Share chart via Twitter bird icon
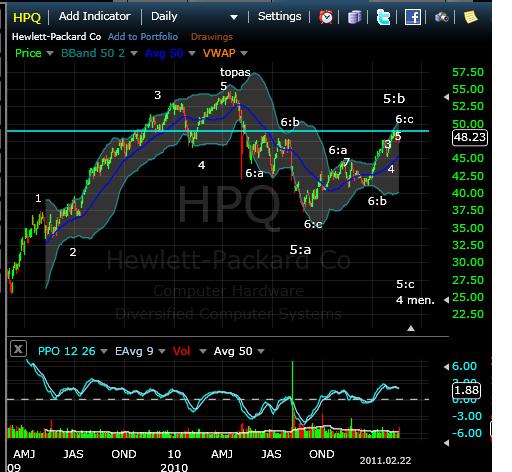This screenshot has height=472, width=512. (x=383, y=17)
